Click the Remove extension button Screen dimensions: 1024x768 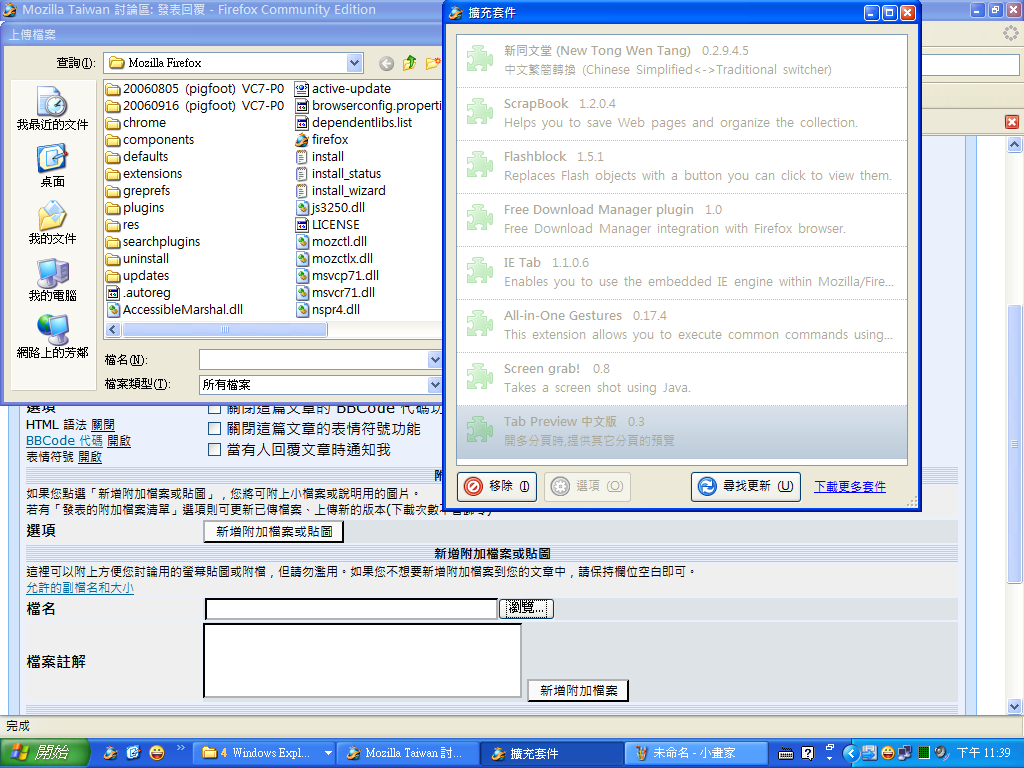point(497,487)
